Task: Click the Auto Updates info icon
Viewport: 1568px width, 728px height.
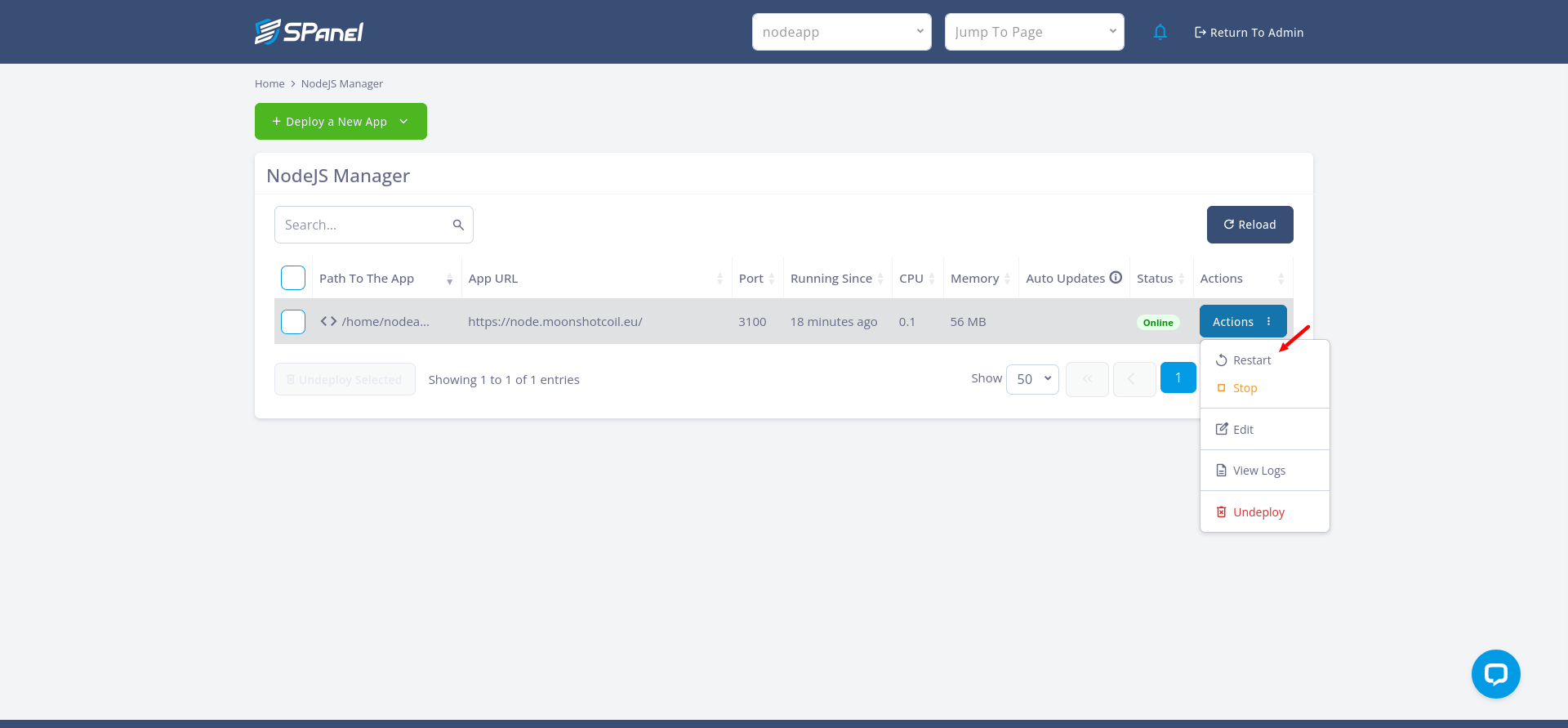Action: [1116, 278]
